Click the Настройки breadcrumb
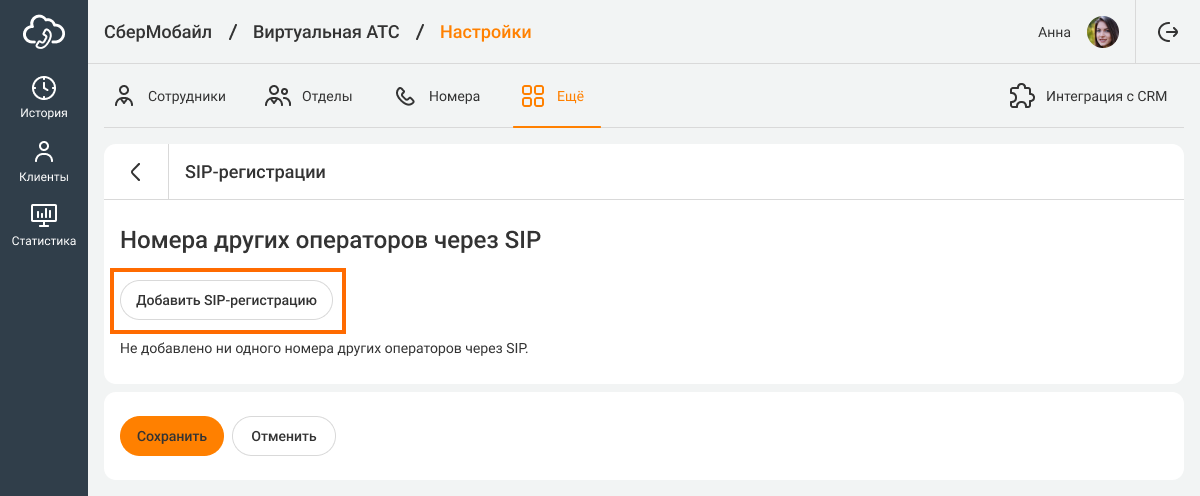Screen dimensions: 1200x496 pyautogui.click(x=486, y=32)
